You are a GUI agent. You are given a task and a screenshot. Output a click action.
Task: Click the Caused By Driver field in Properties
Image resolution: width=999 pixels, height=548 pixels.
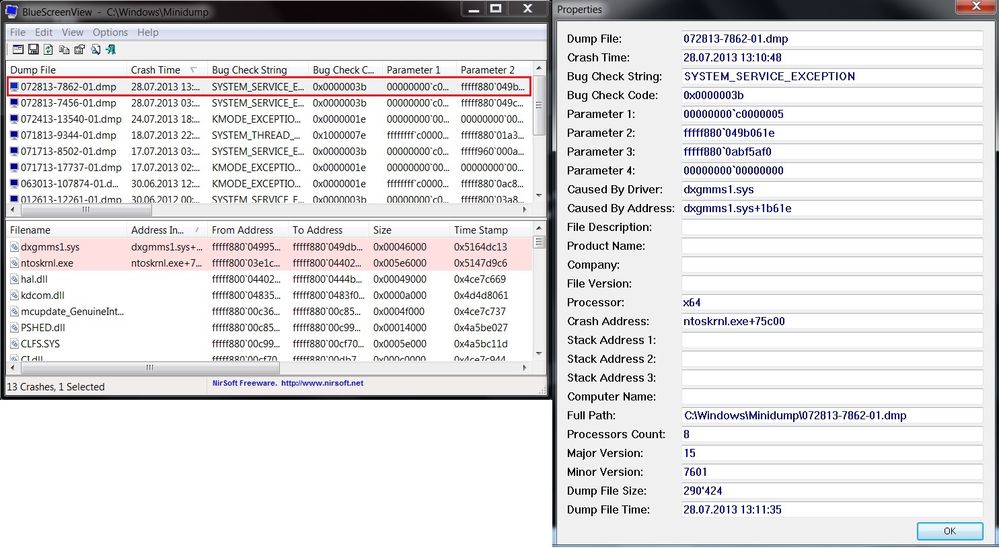[832, 190]
